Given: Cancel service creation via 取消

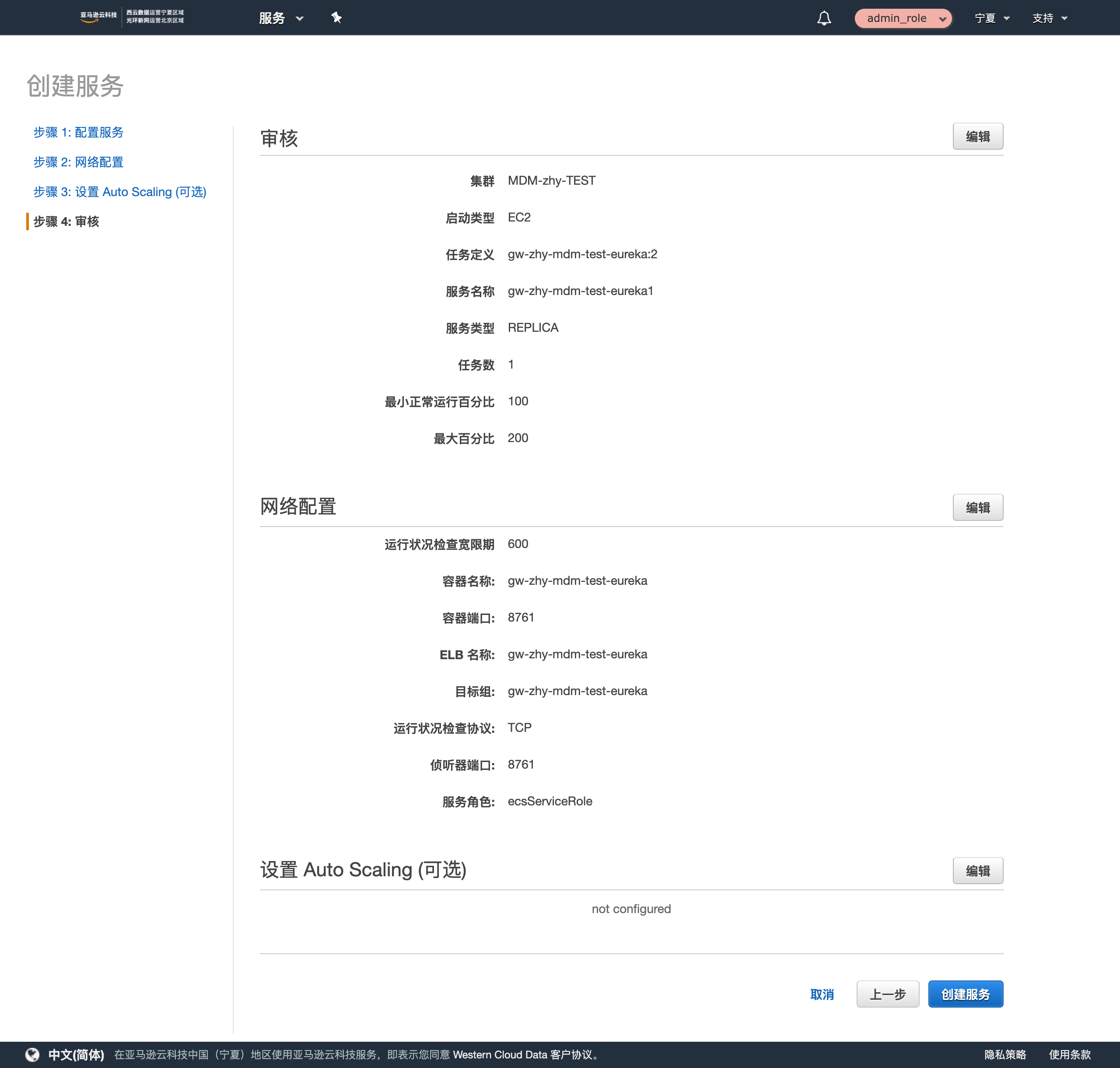Looking at the screenshot, I should [x=822, y=994].
